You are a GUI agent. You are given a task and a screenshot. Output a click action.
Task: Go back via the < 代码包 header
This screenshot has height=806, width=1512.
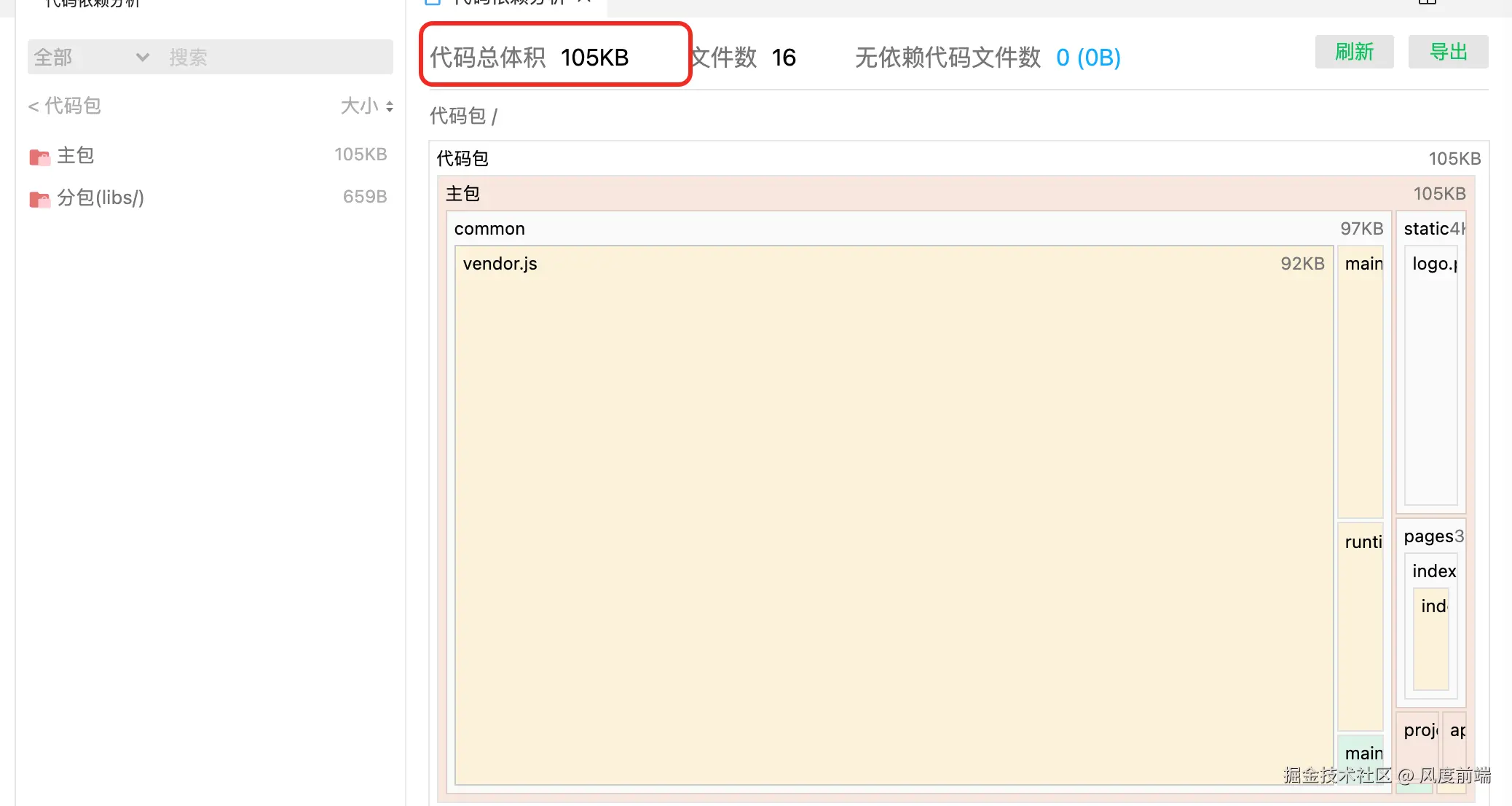coord(64,106)
